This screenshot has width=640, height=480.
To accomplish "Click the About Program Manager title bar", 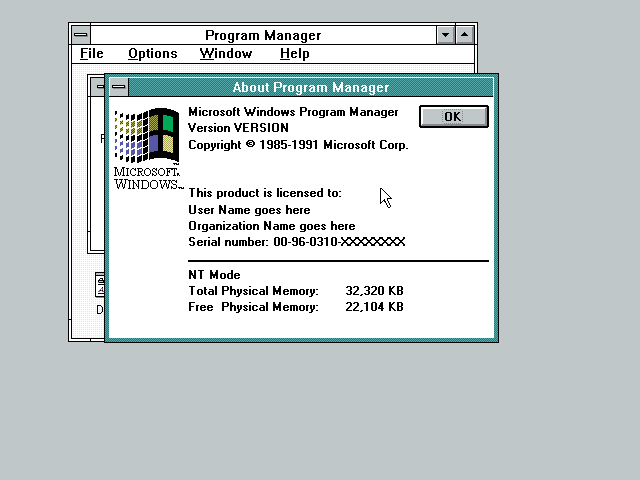I will point(311,87).
